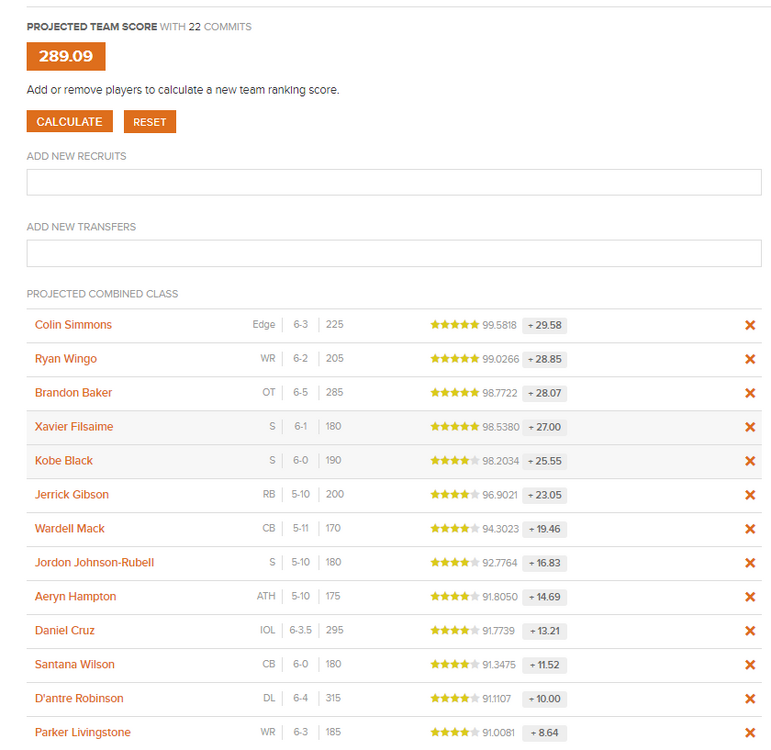Remove Parker Livingstone with the X icon
The width and height of the screenshot is (771, 750).
[x=749, y=733]
